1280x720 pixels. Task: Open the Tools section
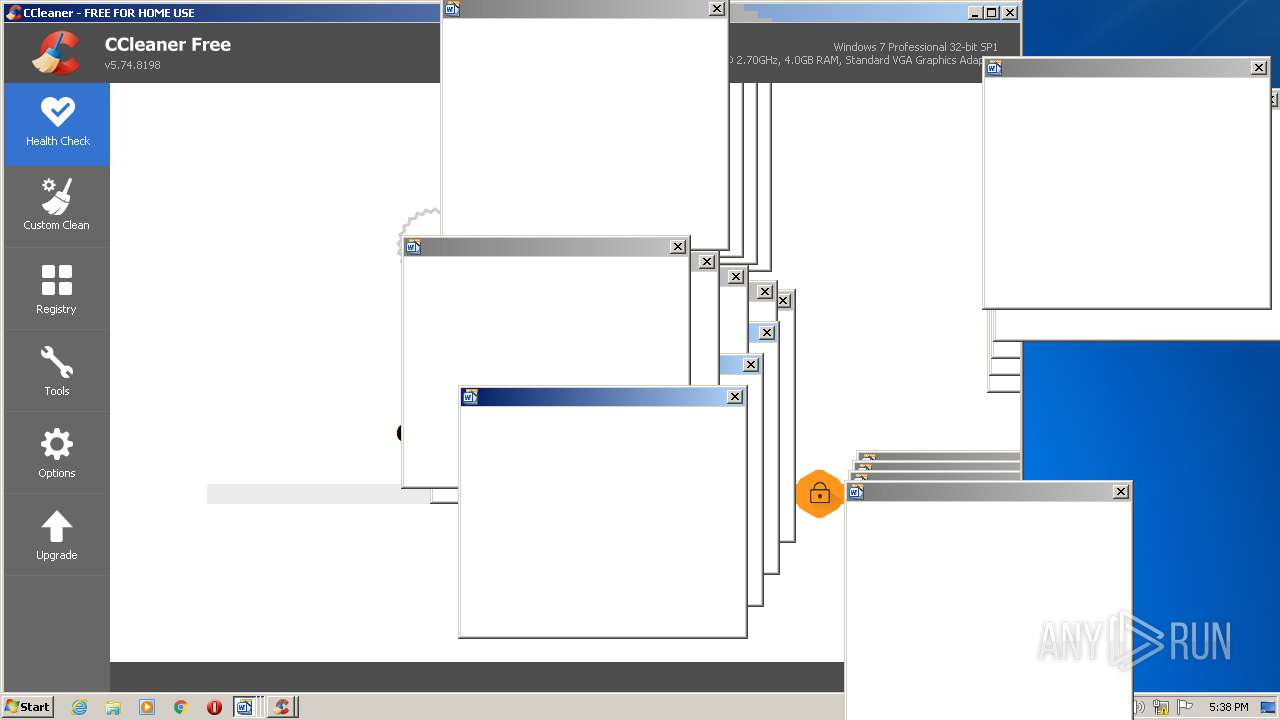tap(57, 372)
